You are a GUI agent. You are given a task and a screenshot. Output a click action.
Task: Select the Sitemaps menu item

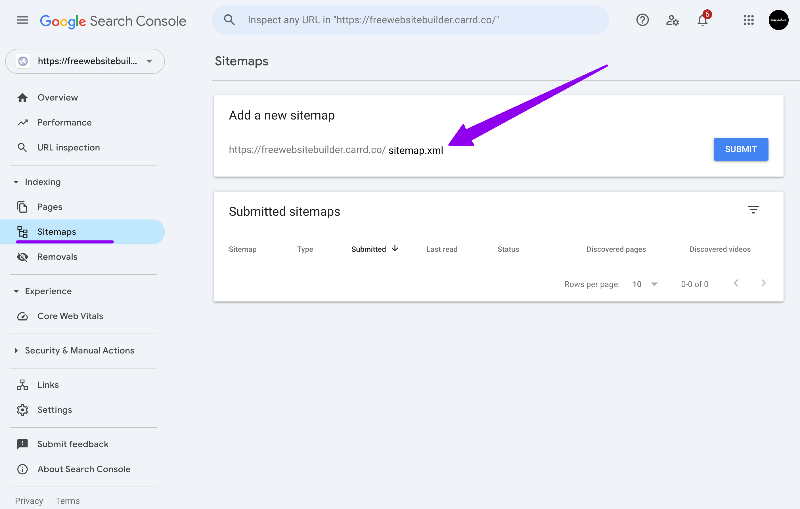pos(82,232)
